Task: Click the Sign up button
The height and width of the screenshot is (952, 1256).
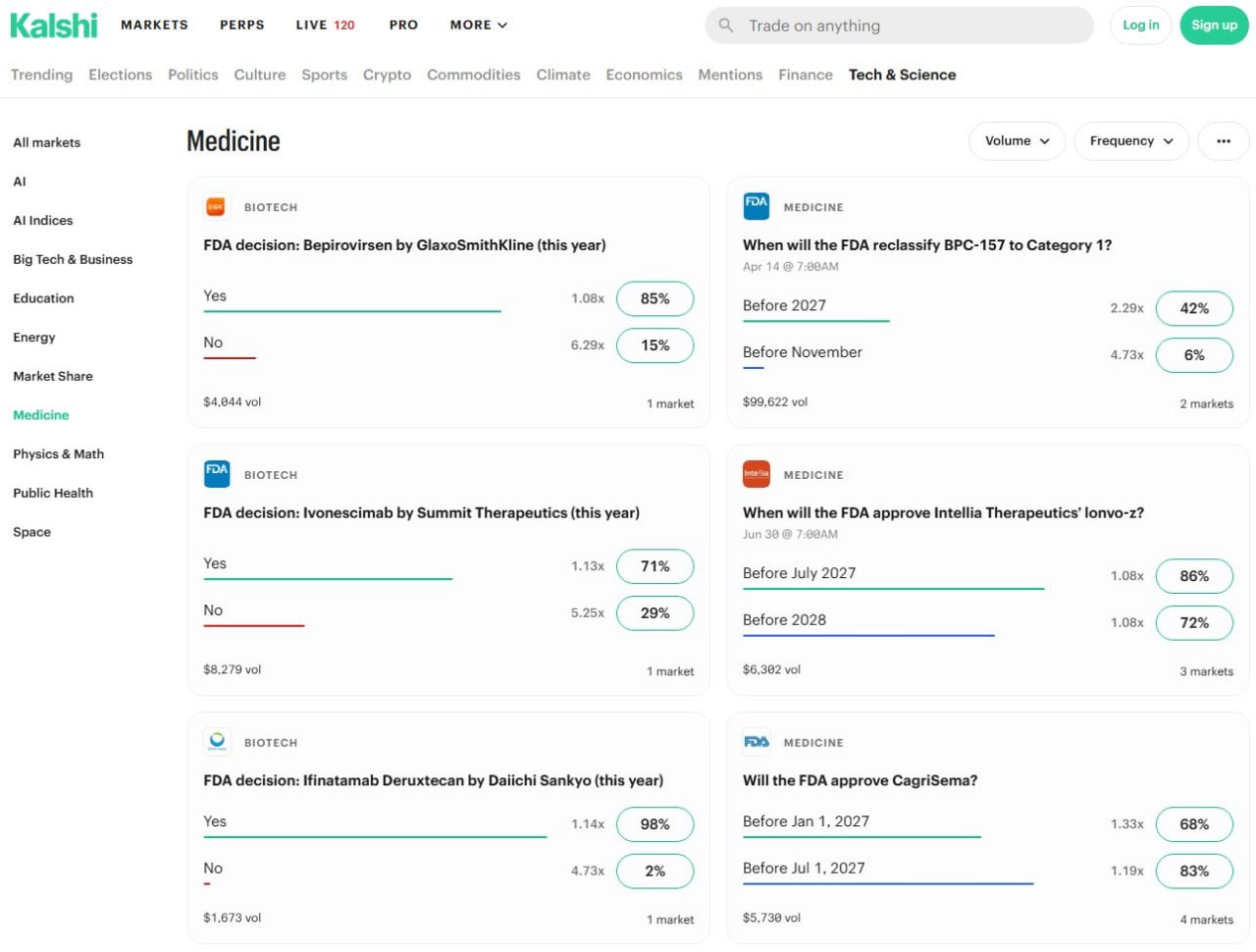Action: pos(1215,26)
